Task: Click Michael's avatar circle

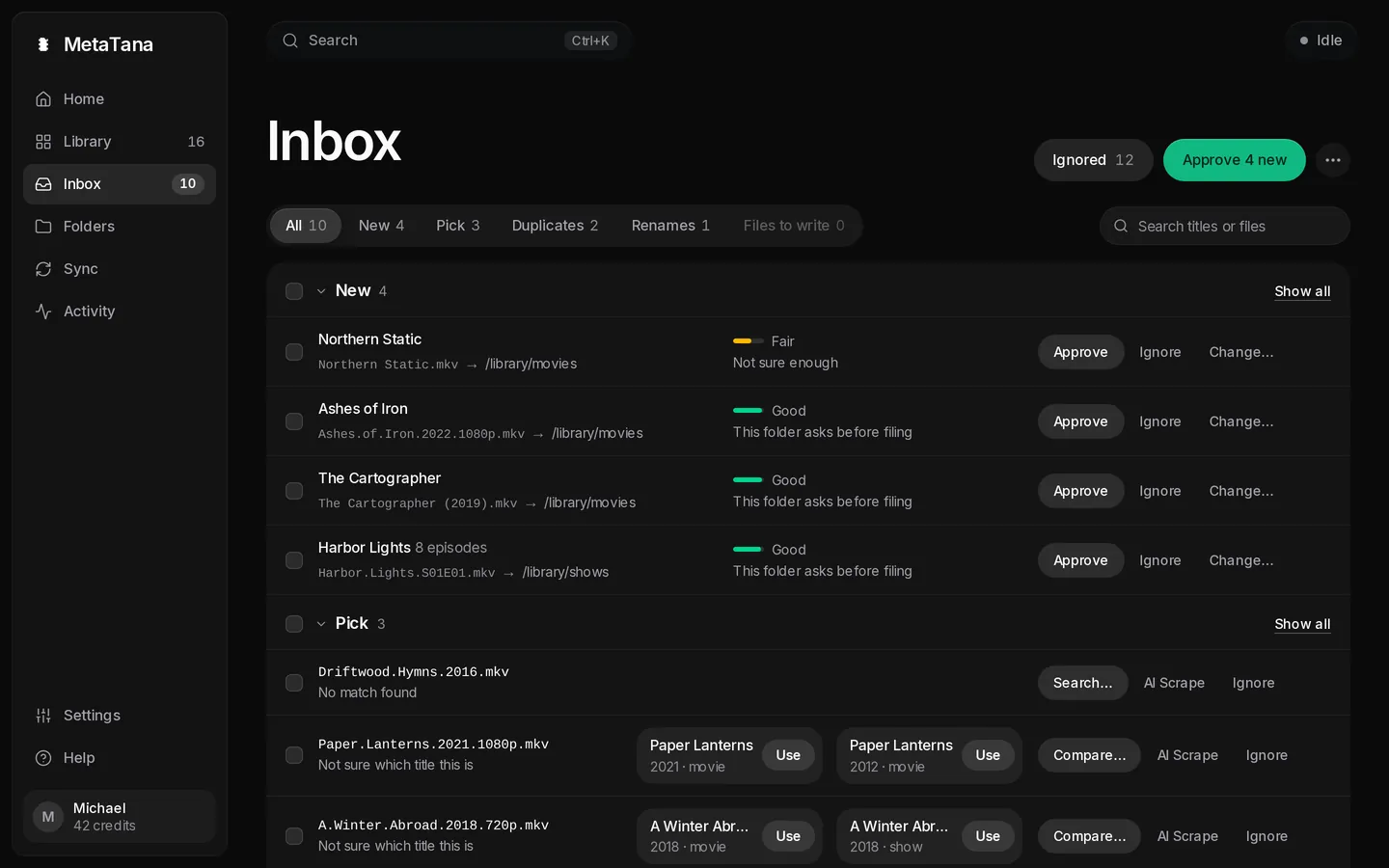Action: tap(48, 817)
